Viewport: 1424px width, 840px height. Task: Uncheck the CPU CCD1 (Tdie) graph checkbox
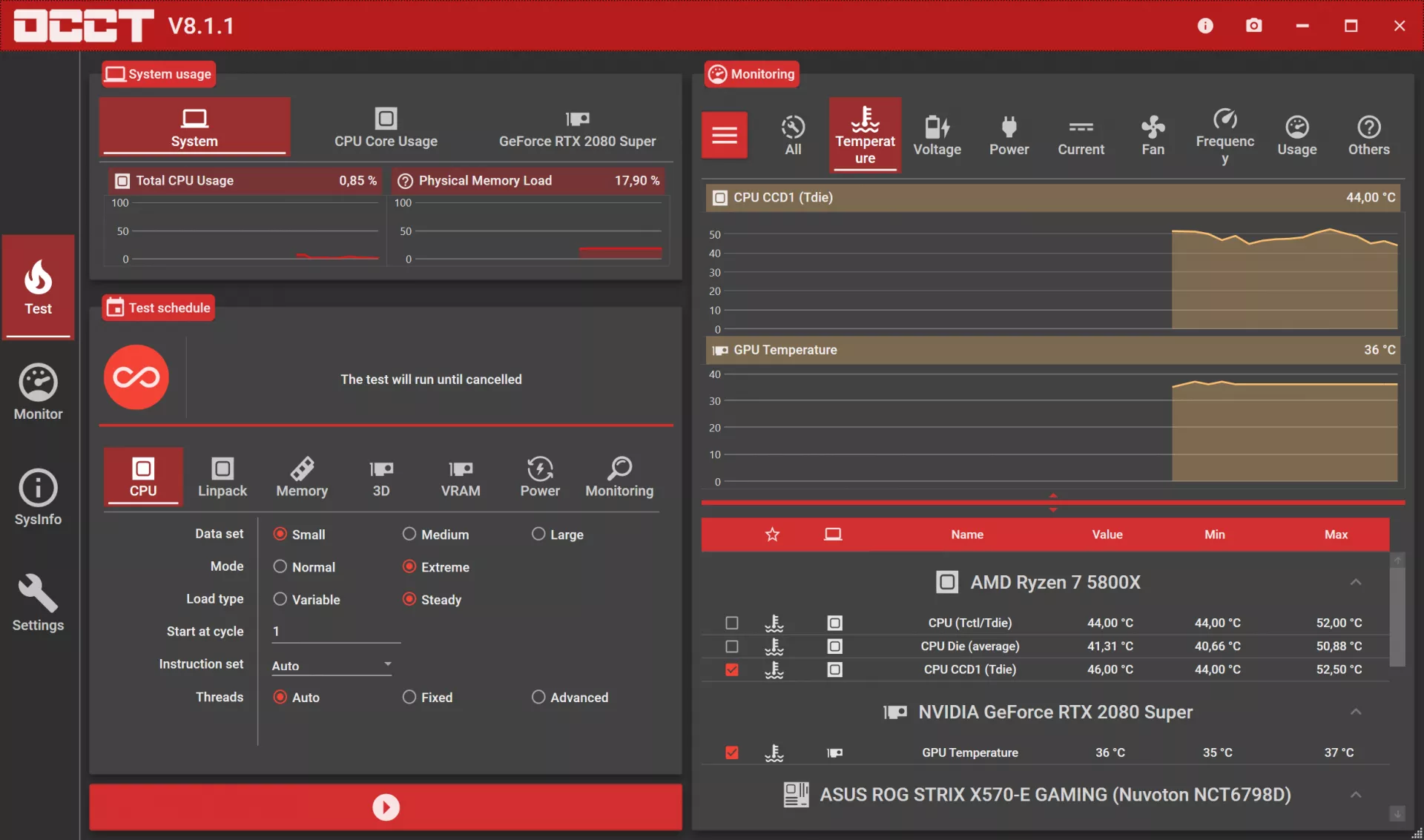coord(731,669)
